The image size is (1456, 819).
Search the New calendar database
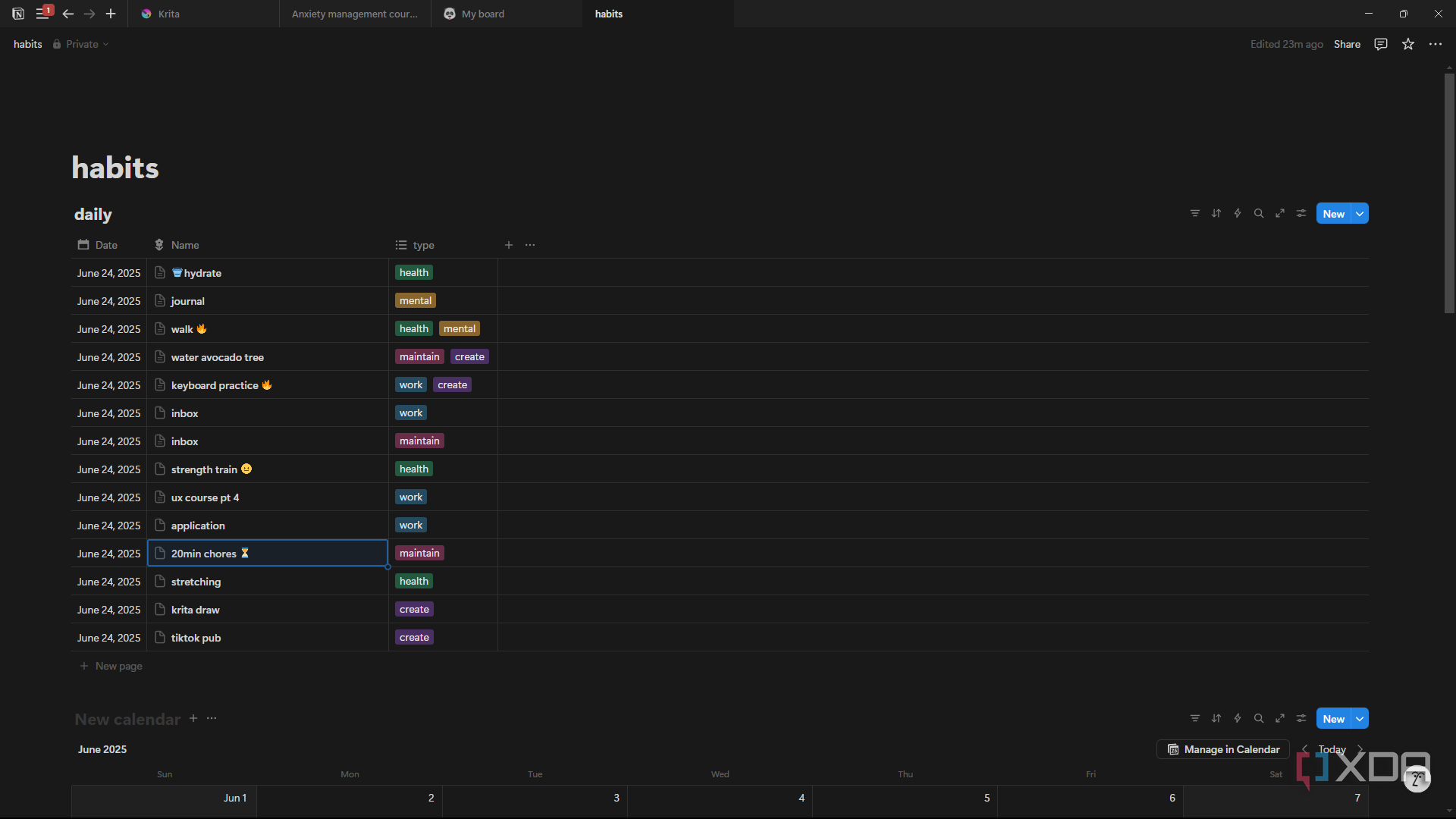[x=1259, y=718]
